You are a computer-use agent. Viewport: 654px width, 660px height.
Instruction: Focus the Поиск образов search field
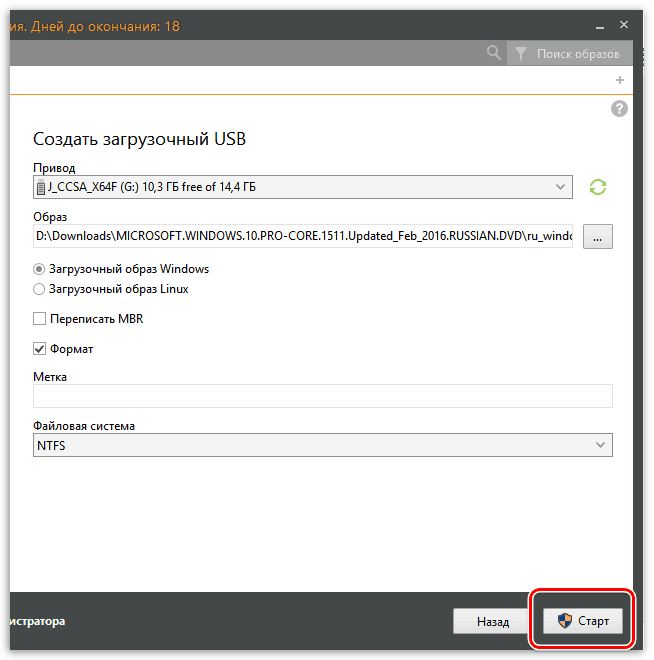[x=578, y=53]
